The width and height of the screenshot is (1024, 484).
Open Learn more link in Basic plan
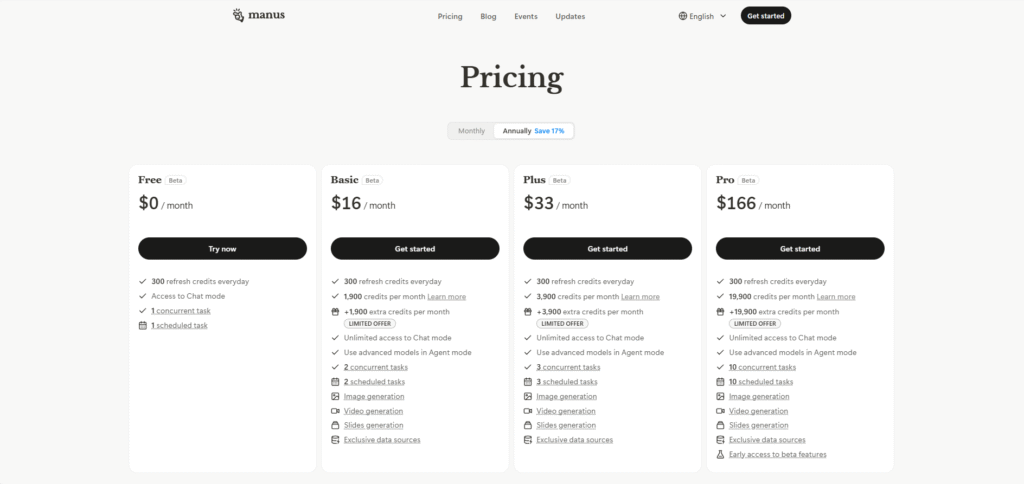coord(447,297)
